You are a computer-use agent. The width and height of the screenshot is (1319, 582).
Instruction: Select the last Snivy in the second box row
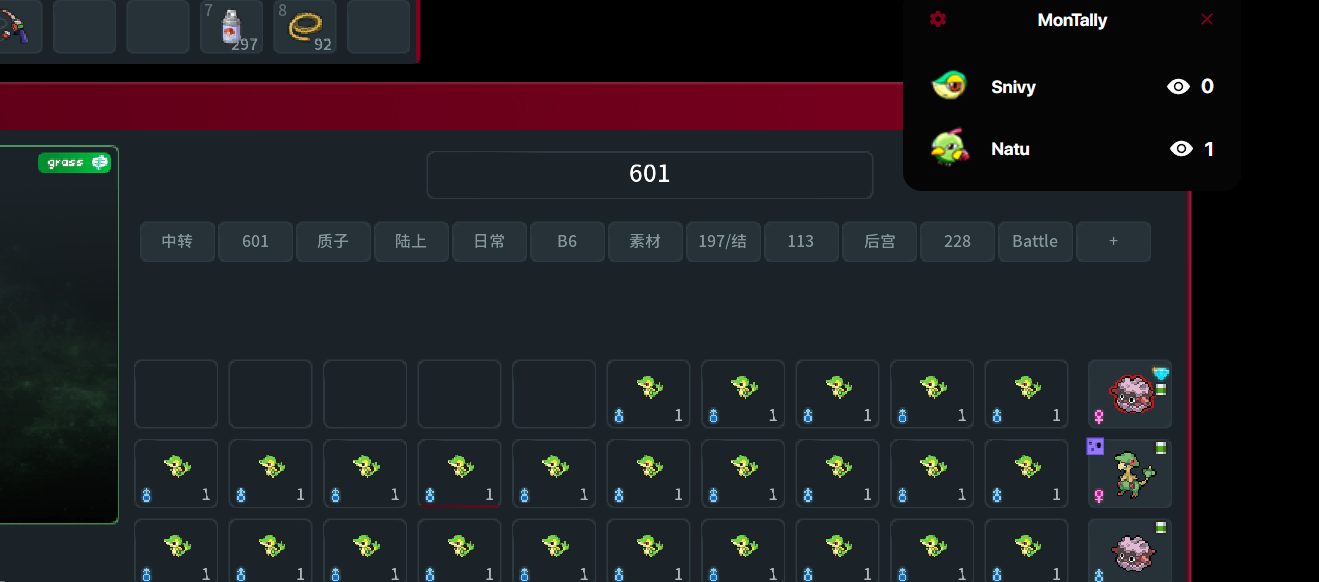(x=1026, y=474)
